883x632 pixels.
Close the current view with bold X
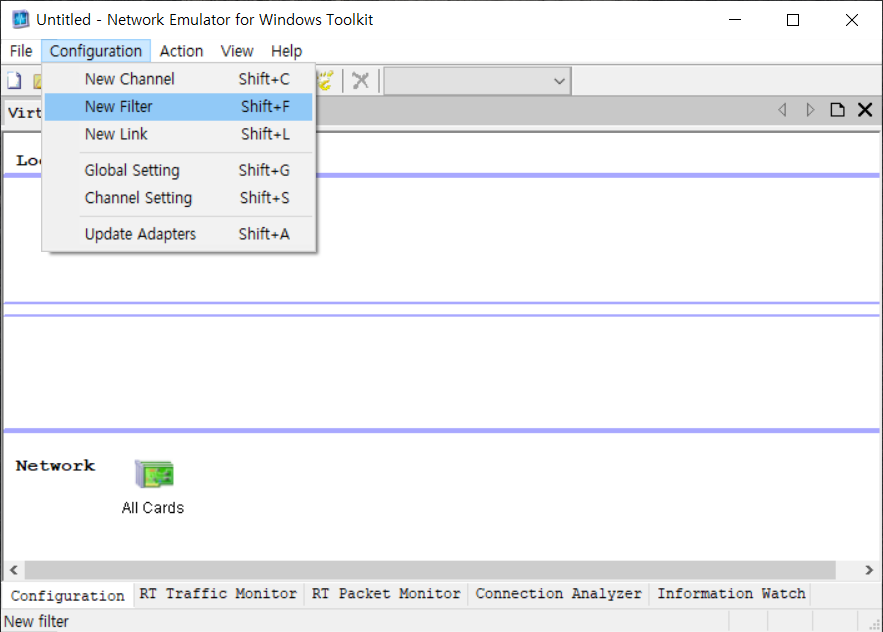click(865, 109)
